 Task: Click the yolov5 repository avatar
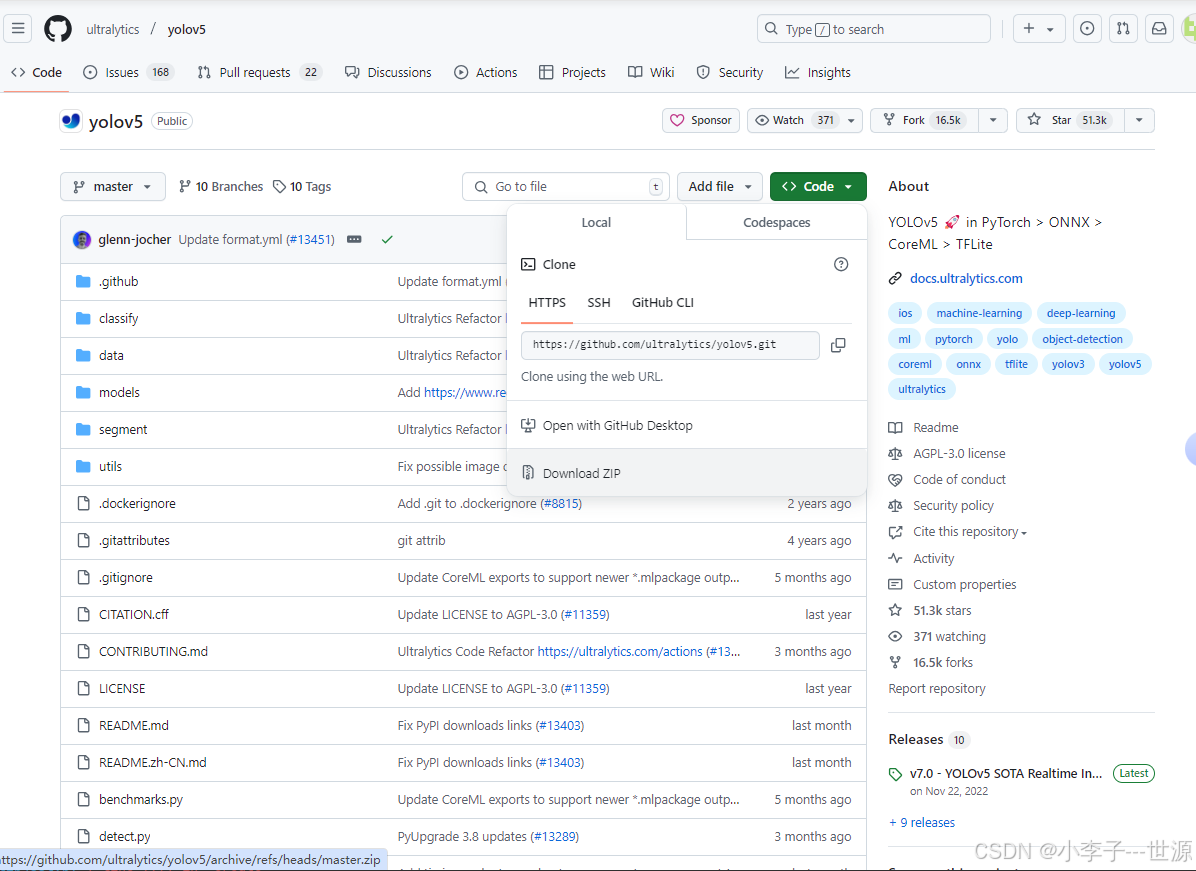tap(71, 121)
